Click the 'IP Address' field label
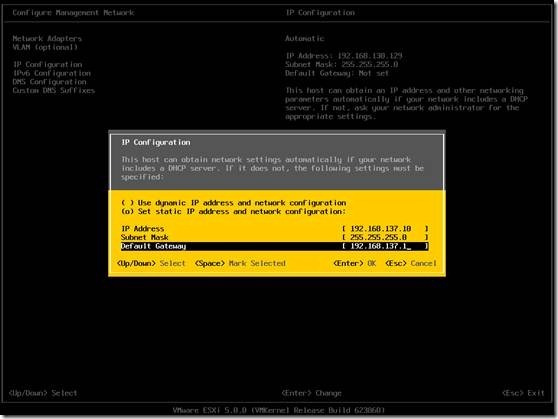This screenshot has width=558, height=419. click(x=142, y=229)
